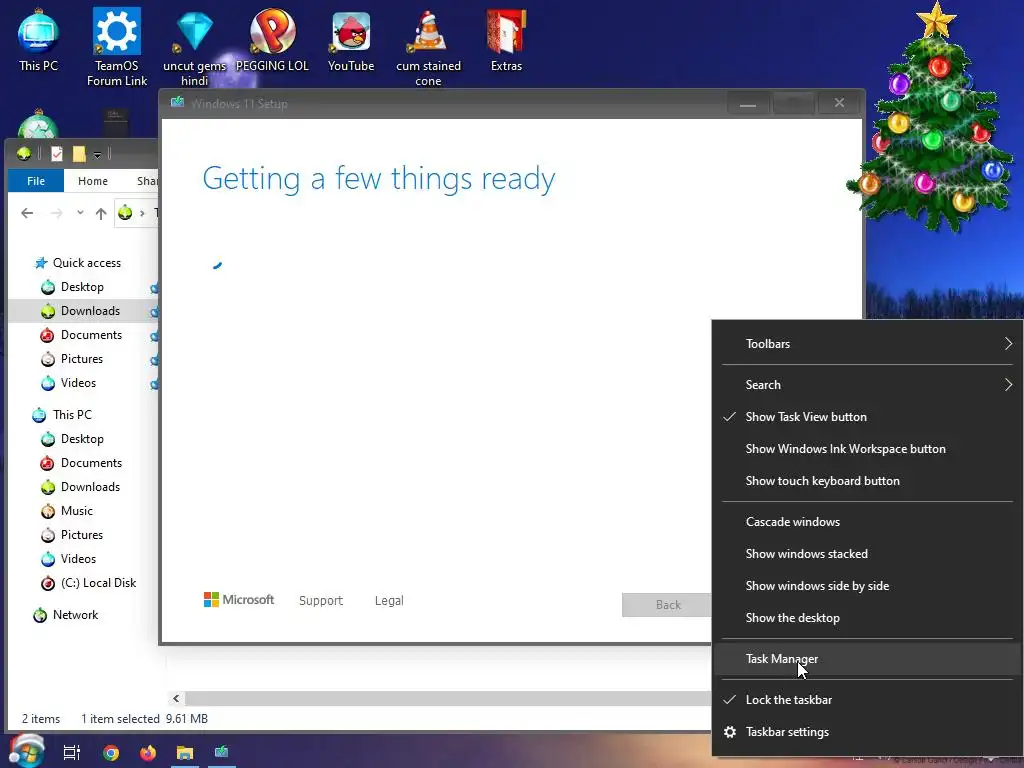Viewport: 1024px width, 768px height.
Task: Click the Network icon in the Explorer sidebar
Action: click(40, 615)
